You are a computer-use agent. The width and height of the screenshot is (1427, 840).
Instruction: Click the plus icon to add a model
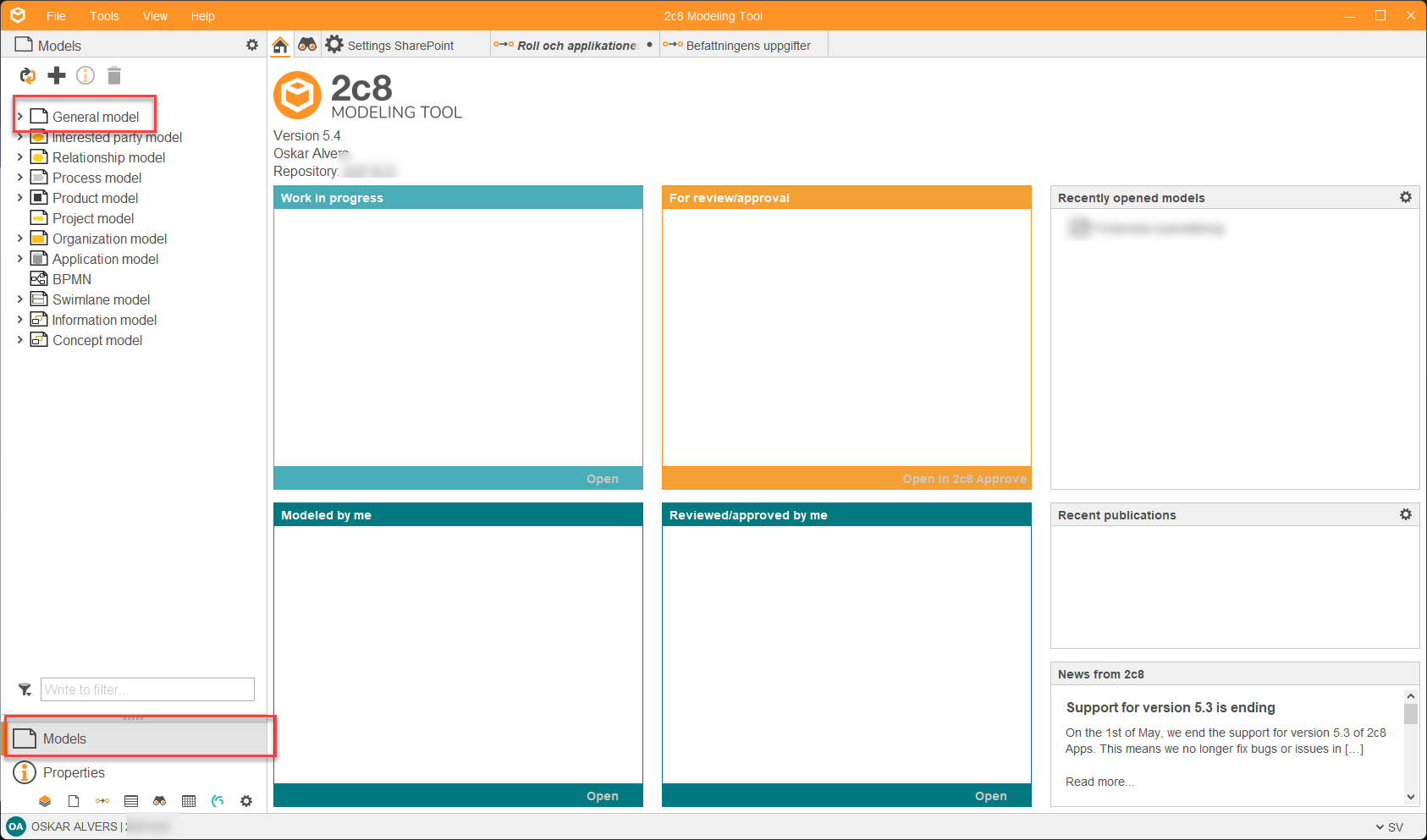pyautogui.click(x=57, y=76)
